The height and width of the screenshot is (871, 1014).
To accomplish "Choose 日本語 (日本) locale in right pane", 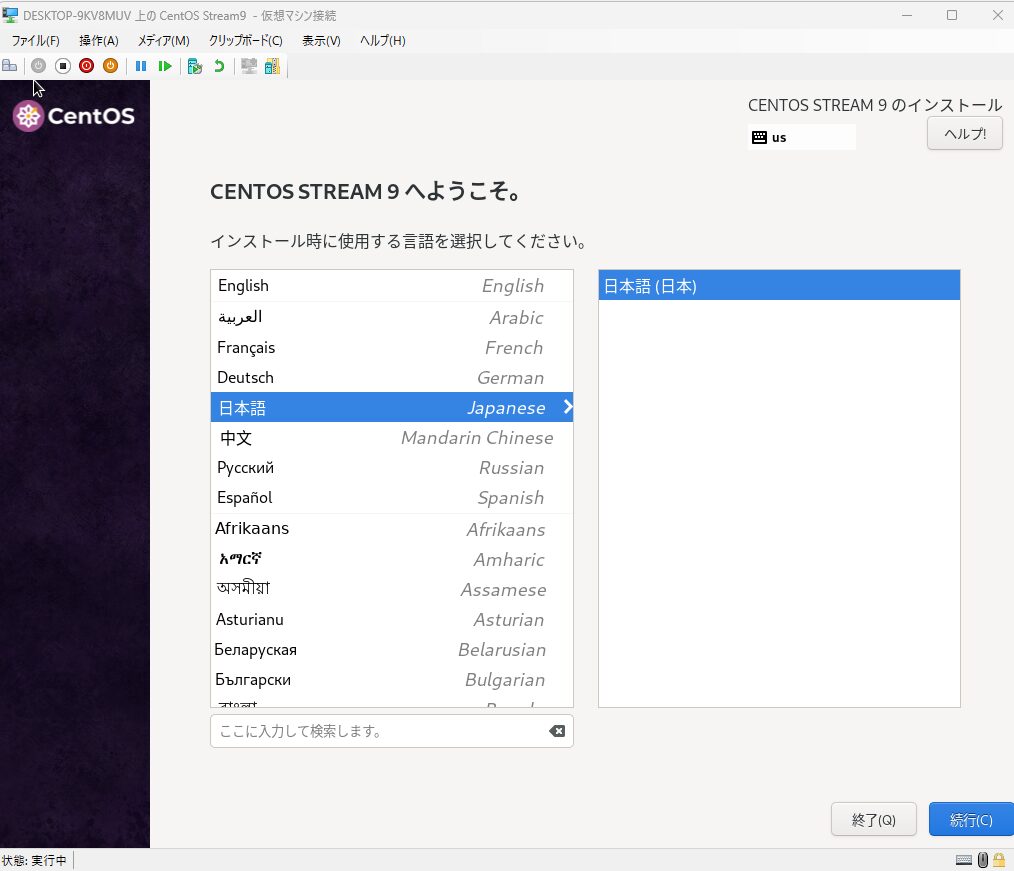I will pos(778,286).
